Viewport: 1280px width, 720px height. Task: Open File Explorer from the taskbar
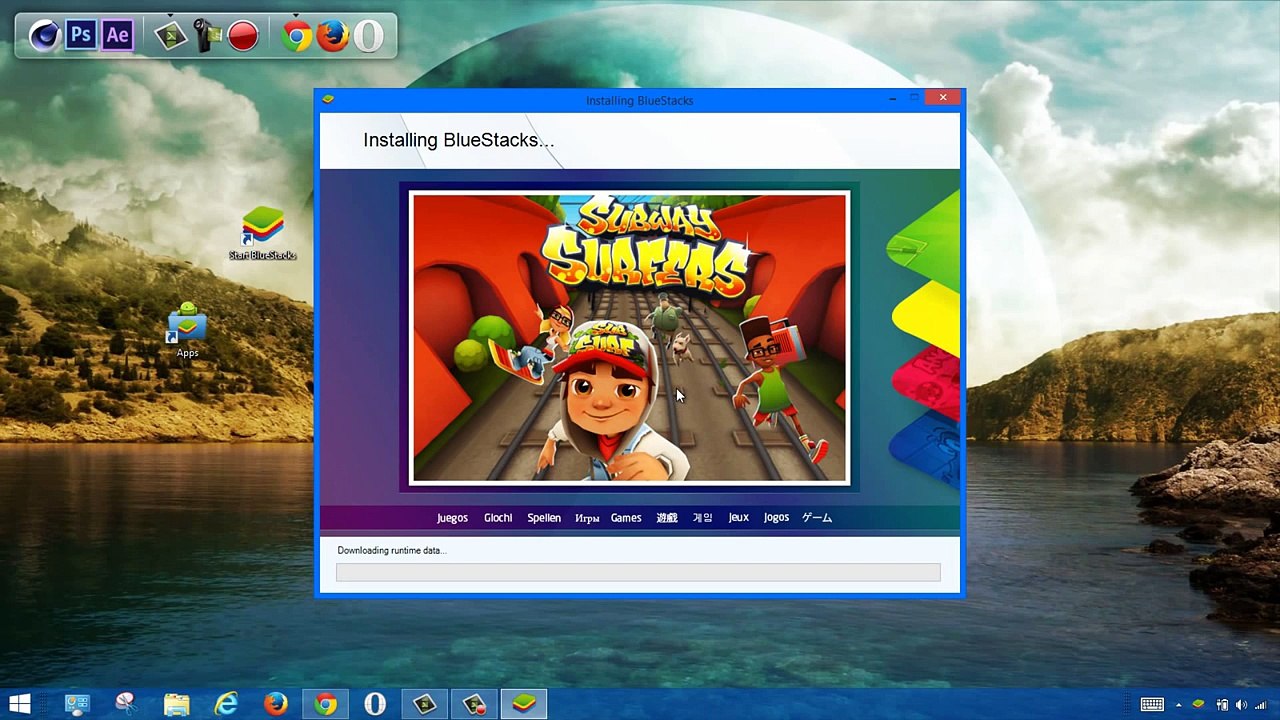(x=176, y=704)
